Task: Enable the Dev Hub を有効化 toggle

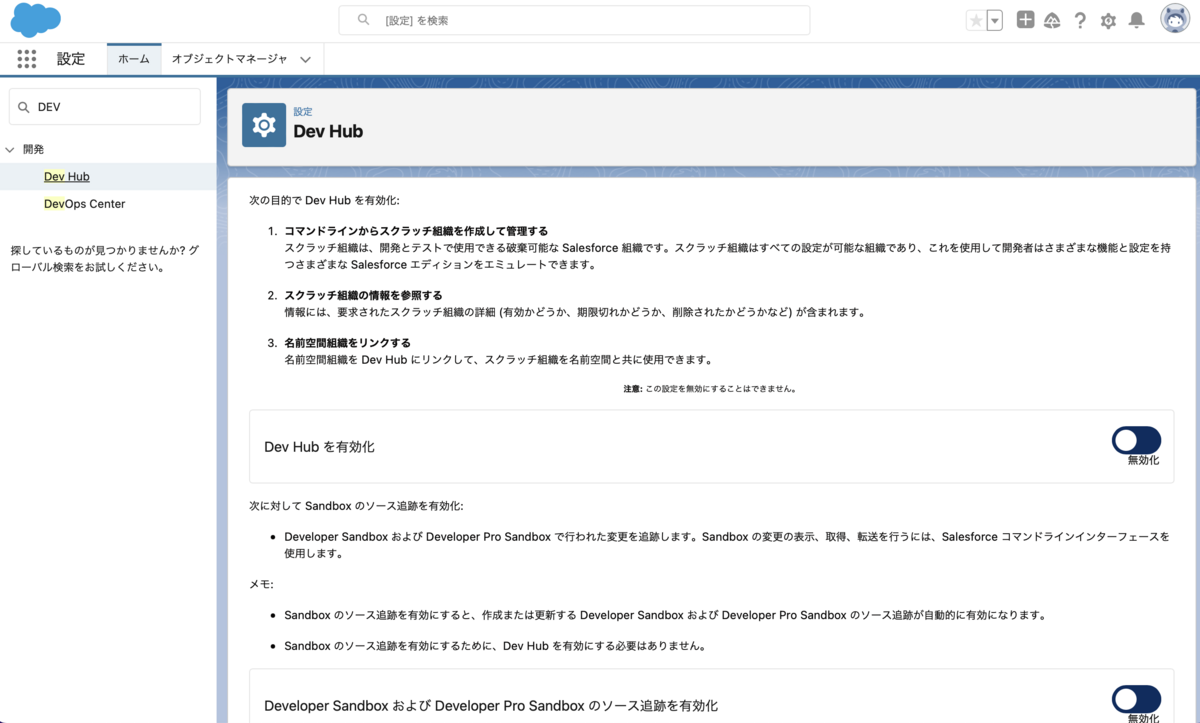Action: click(1136, 440)
